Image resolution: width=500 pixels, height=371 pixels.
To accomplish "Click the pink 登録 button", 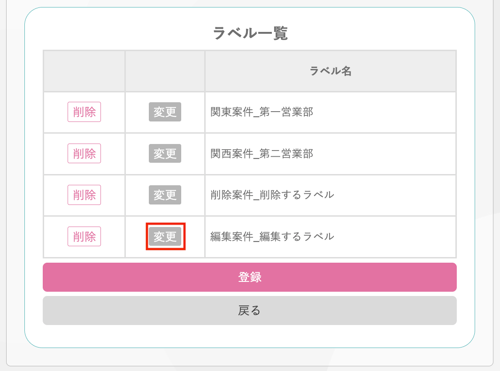I will 250,277.
